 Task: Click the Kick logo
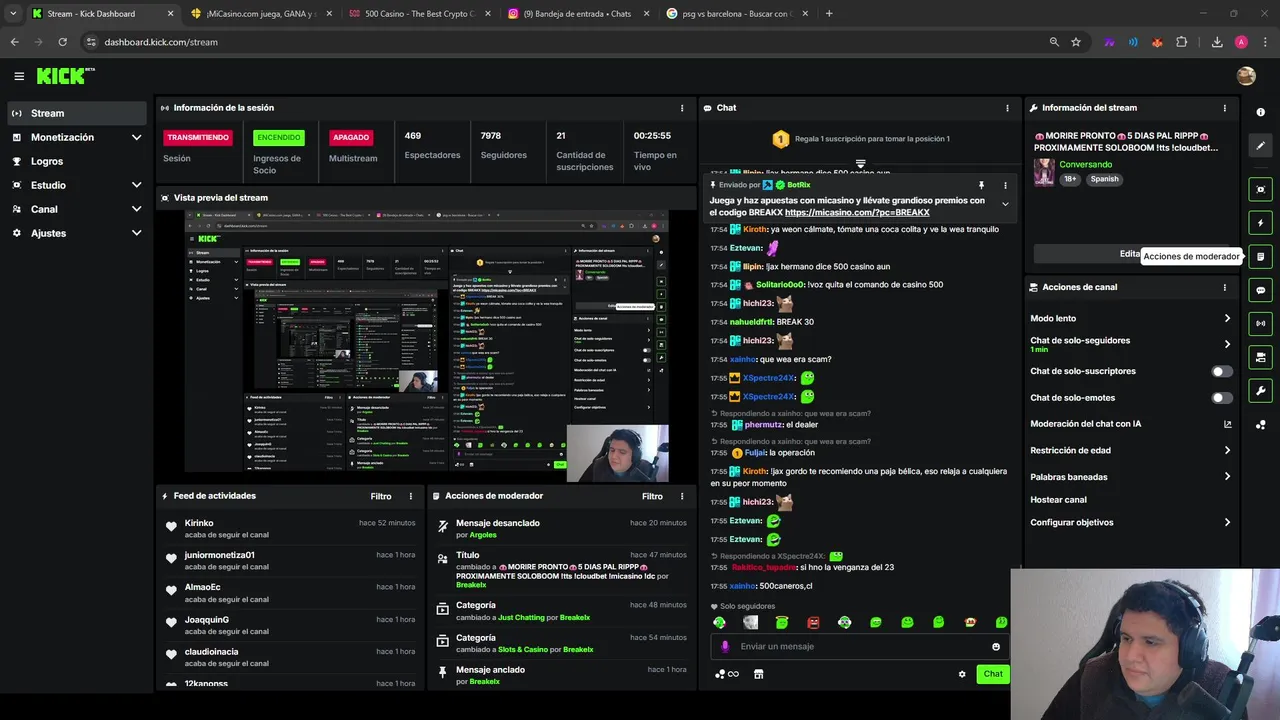pyautogui.click(x=65, y=76)
